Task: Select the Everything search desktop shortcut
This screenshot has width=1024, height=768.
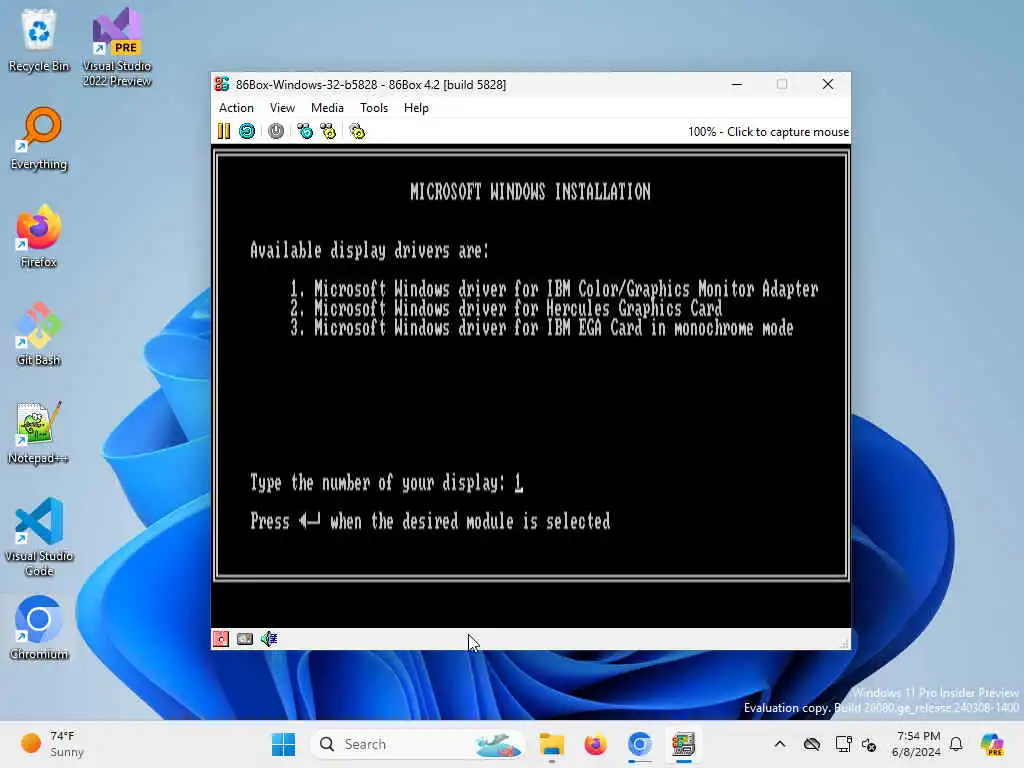Action: [x=39, y=138]
